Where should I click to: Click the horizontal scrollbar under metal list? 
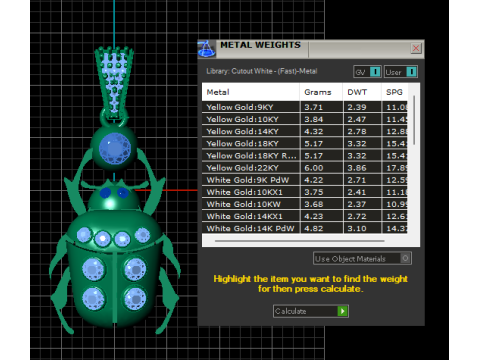pyautogui.click(x=299, y=241)
